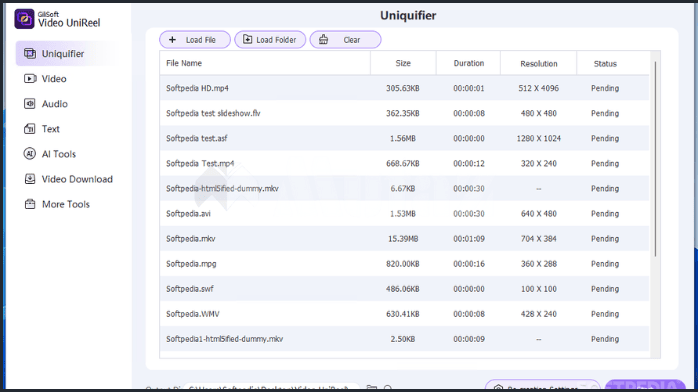The width and height of the screenshot is (698, 392).
Task: Click the file list vertical scrollbar
Action: 655,159
